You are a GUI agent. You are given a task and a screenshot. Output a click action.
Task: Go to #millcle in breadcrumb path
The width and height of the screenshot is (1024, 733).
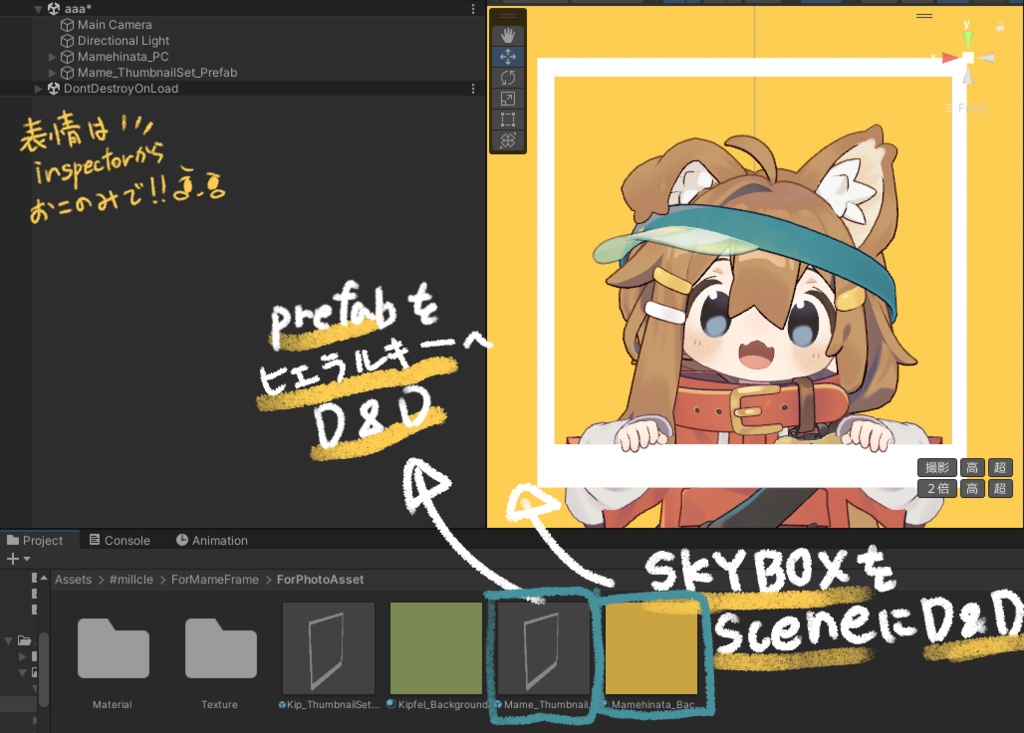point(131,579)
